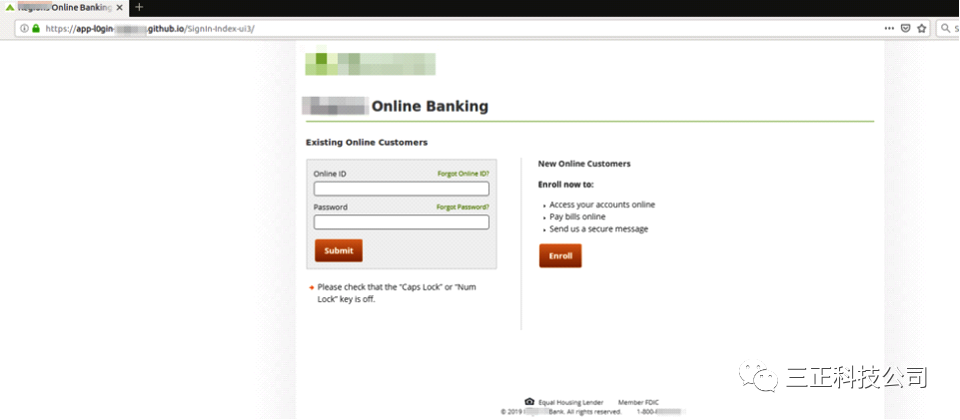This screenshot has height=420, width=960.
Task: Click the "Online Banking" page title
Action: 430,107
